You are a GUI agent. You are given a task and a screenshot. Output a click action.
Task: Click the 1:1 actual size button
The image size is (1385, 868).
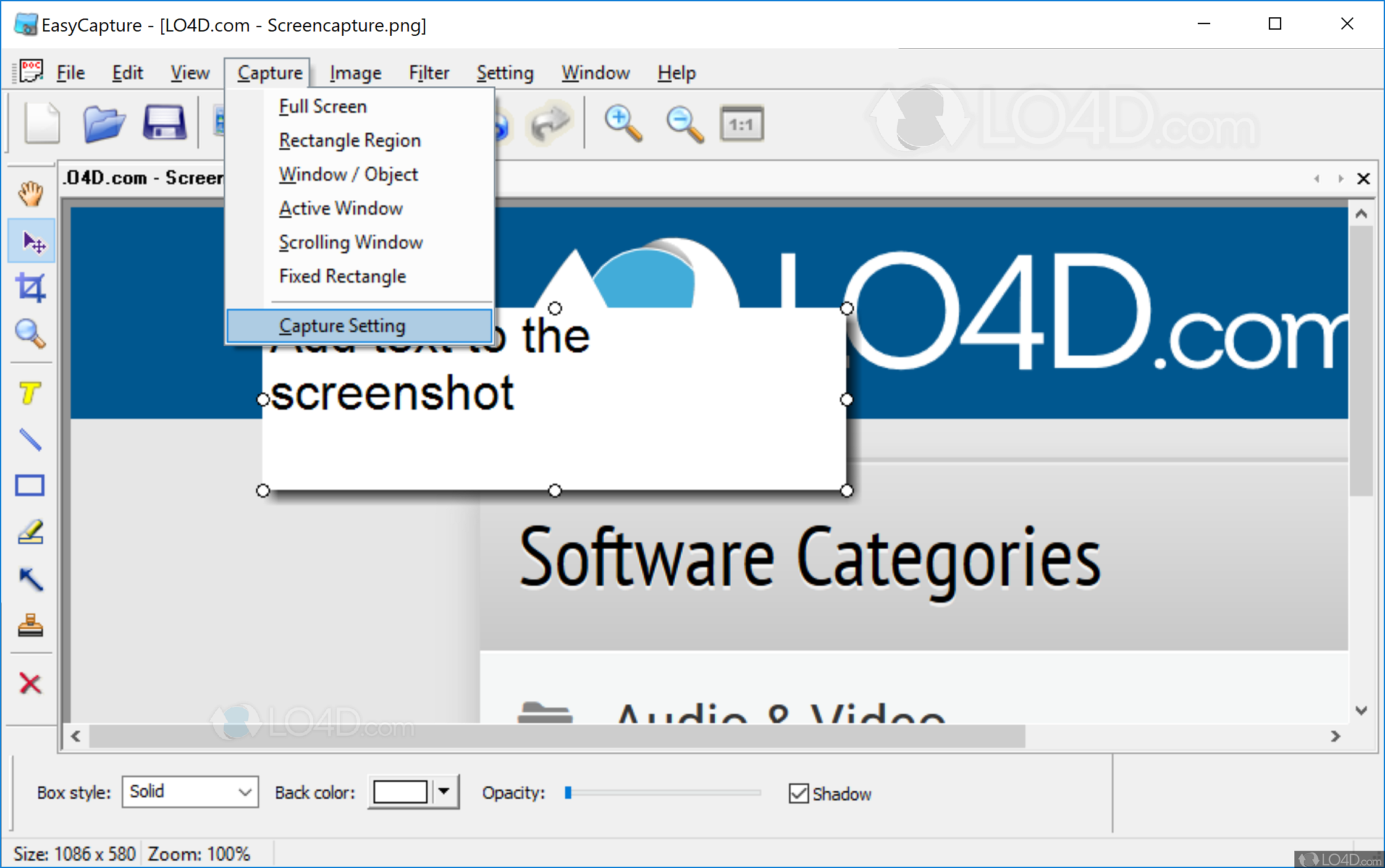click(741, 125)
